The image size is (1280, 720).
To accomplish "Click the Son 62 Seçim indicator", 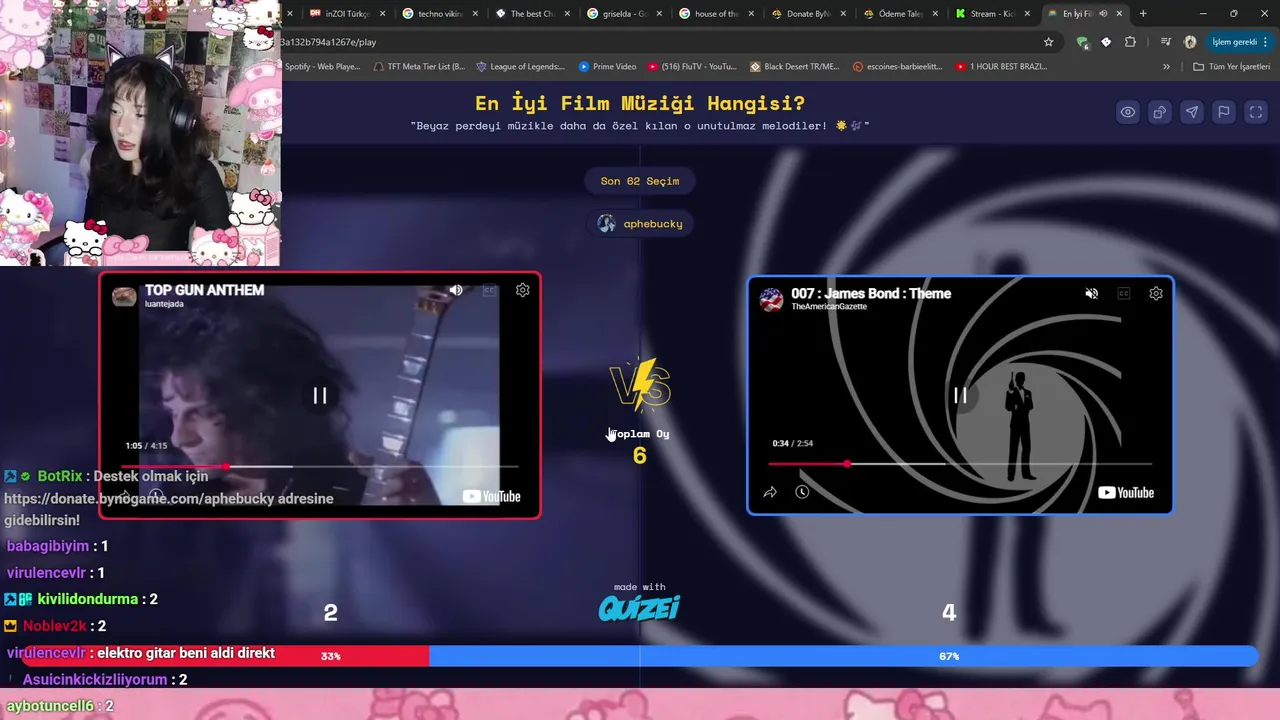I will click(x=640, y=181).
